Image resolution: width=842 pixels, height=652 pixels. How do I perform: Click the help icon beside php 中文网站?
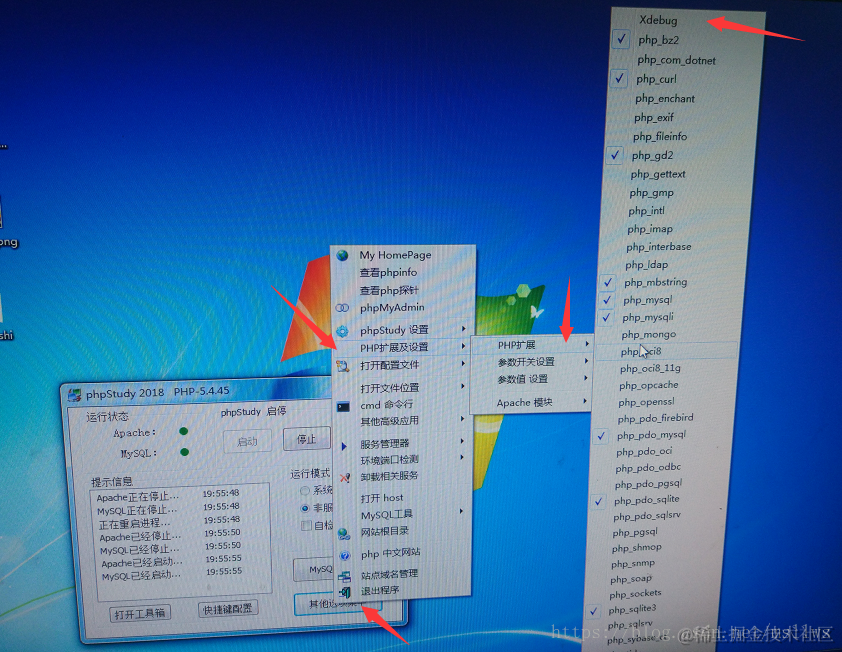[x=345, y=555]
